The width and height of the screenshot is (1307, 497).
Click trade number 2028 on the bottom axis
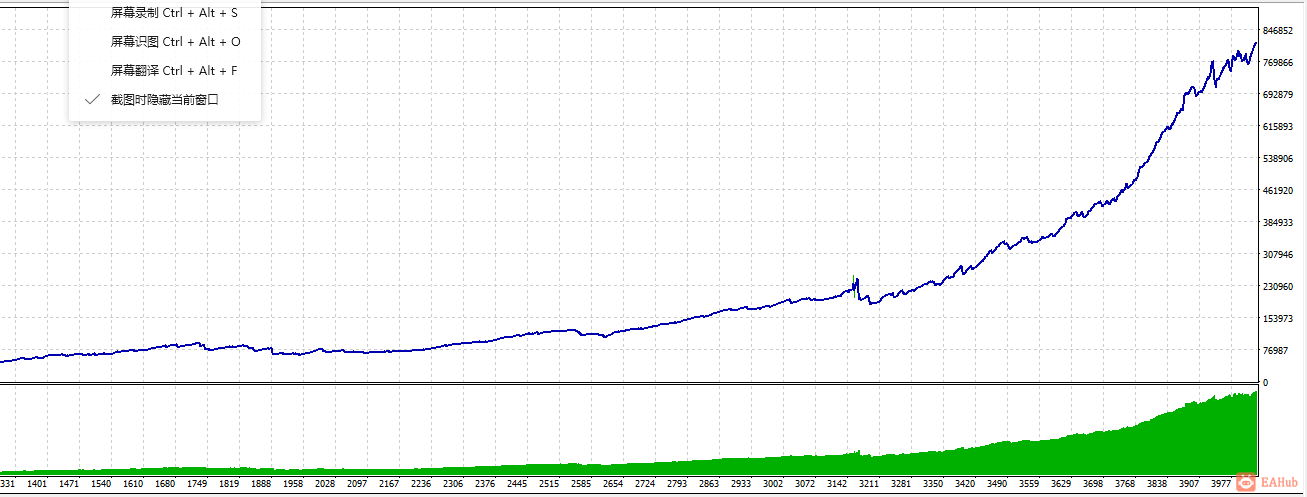[x=325, y=484]
